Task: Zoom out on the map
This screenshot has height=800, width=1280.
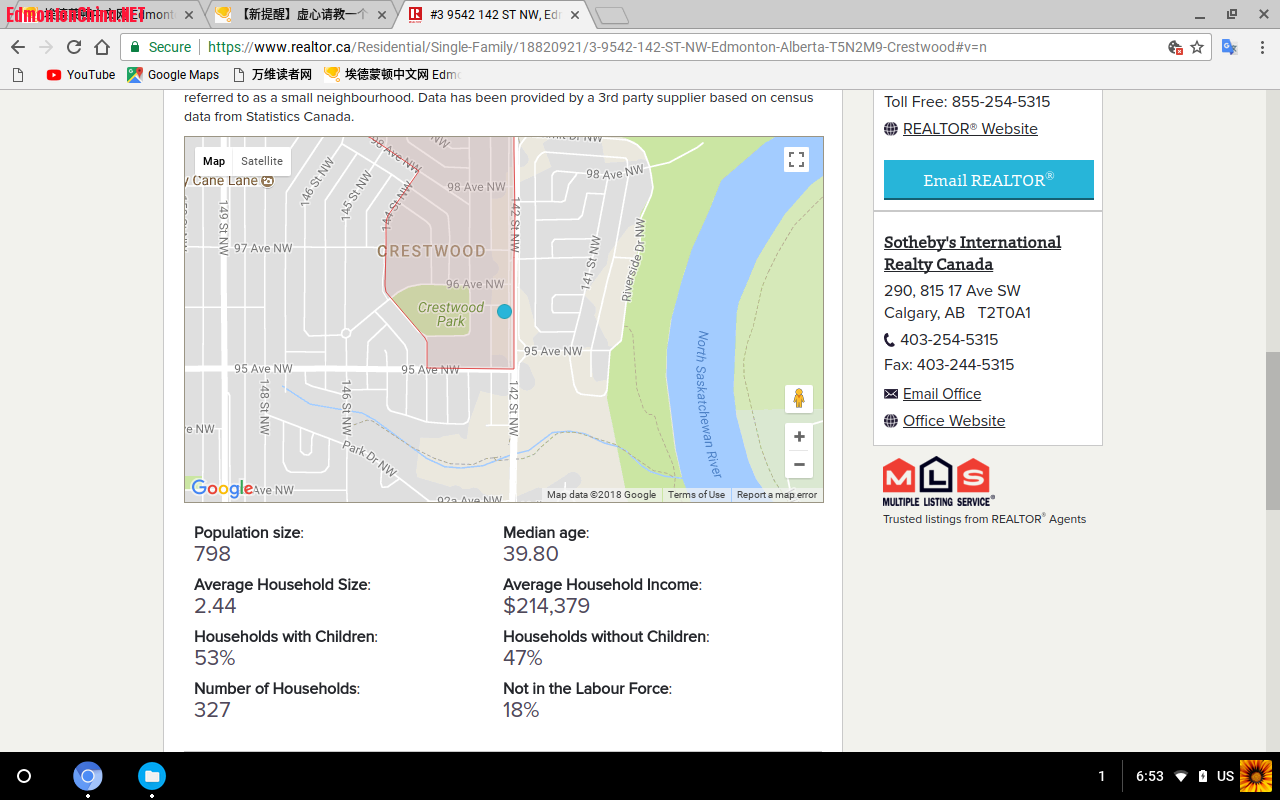Action: (798, 465)
